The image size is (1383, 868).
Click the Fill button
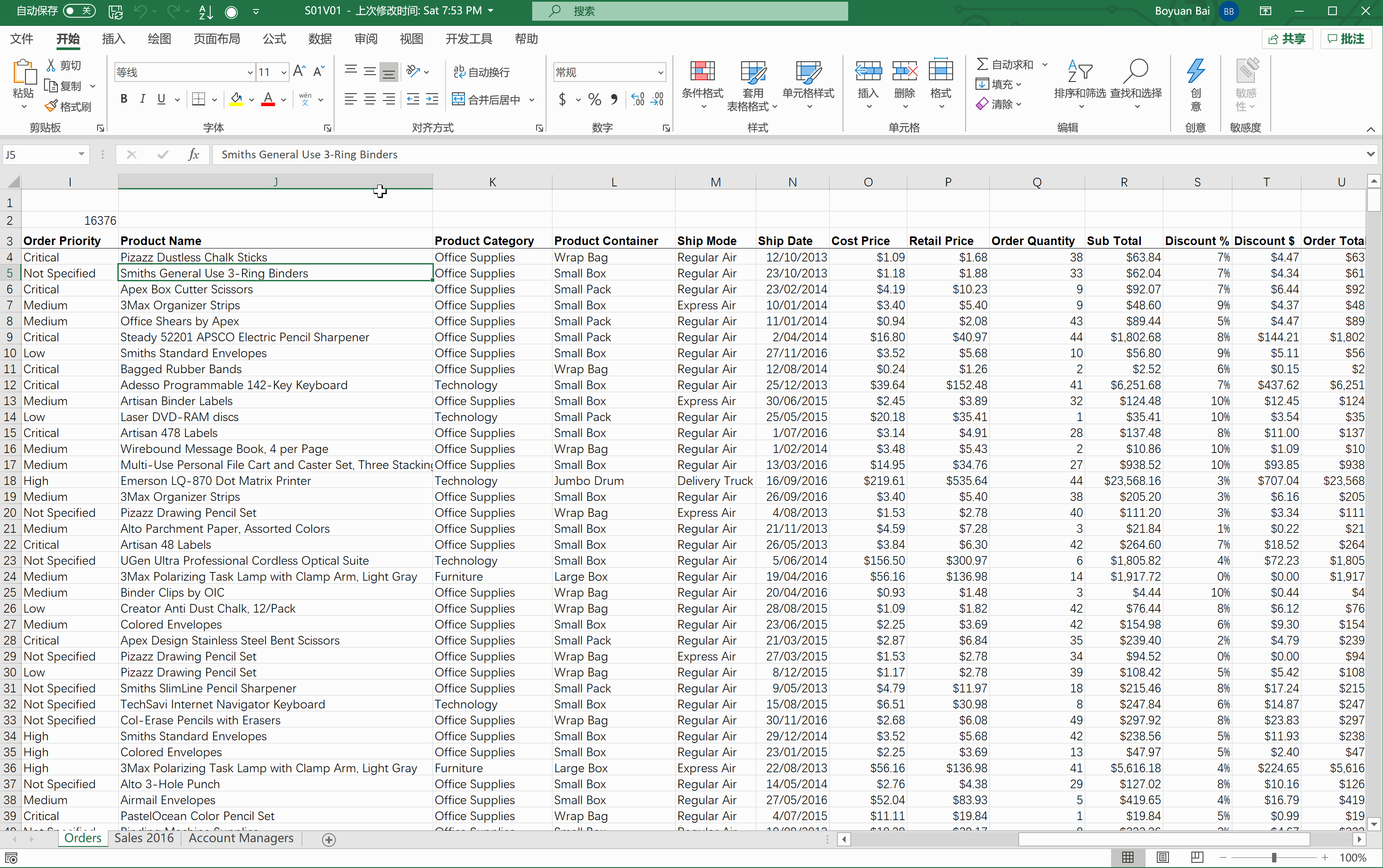tap(999, 85)
